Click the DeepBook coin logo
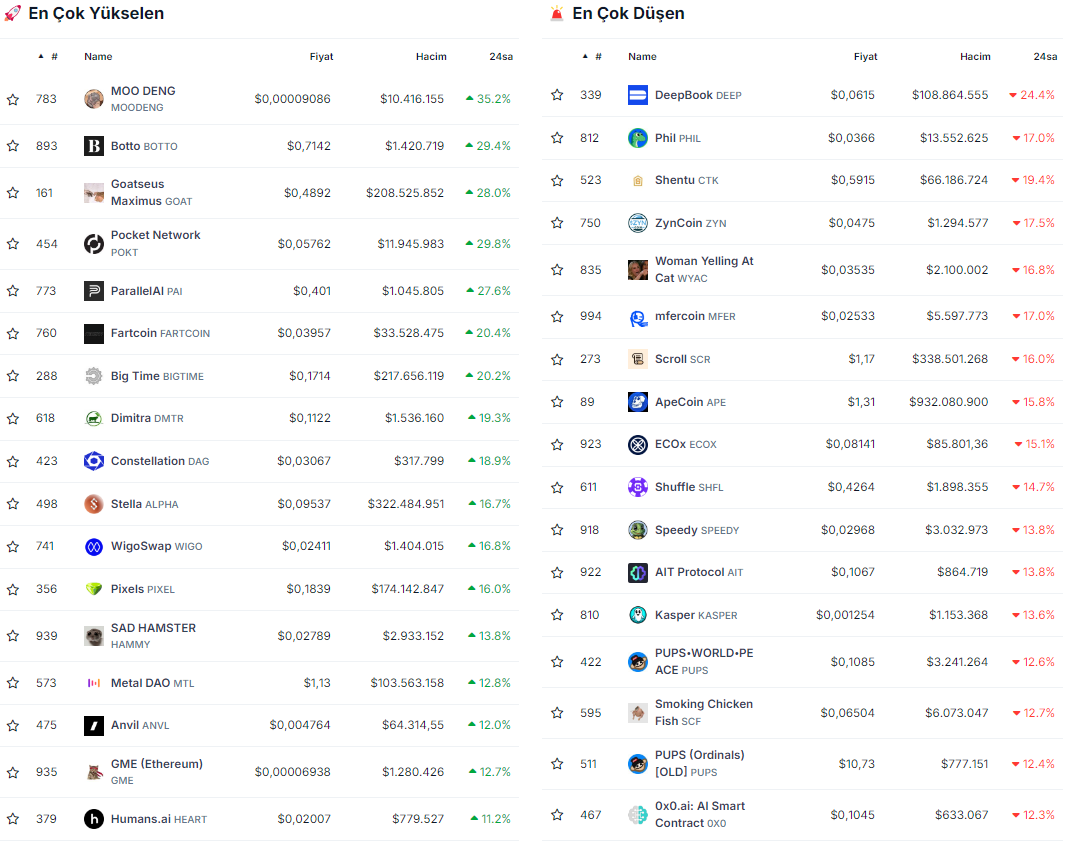This screenshot has height=846, width=1075. click(638, 95)
